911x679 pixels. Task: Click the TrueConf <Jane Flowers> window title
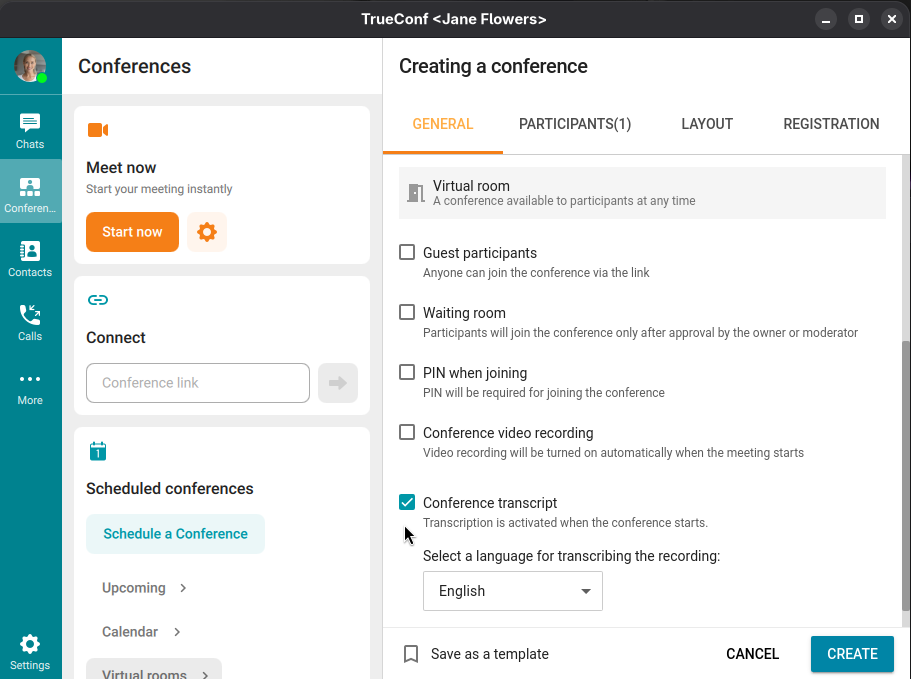pyautogui.click(x=454, y=19)
